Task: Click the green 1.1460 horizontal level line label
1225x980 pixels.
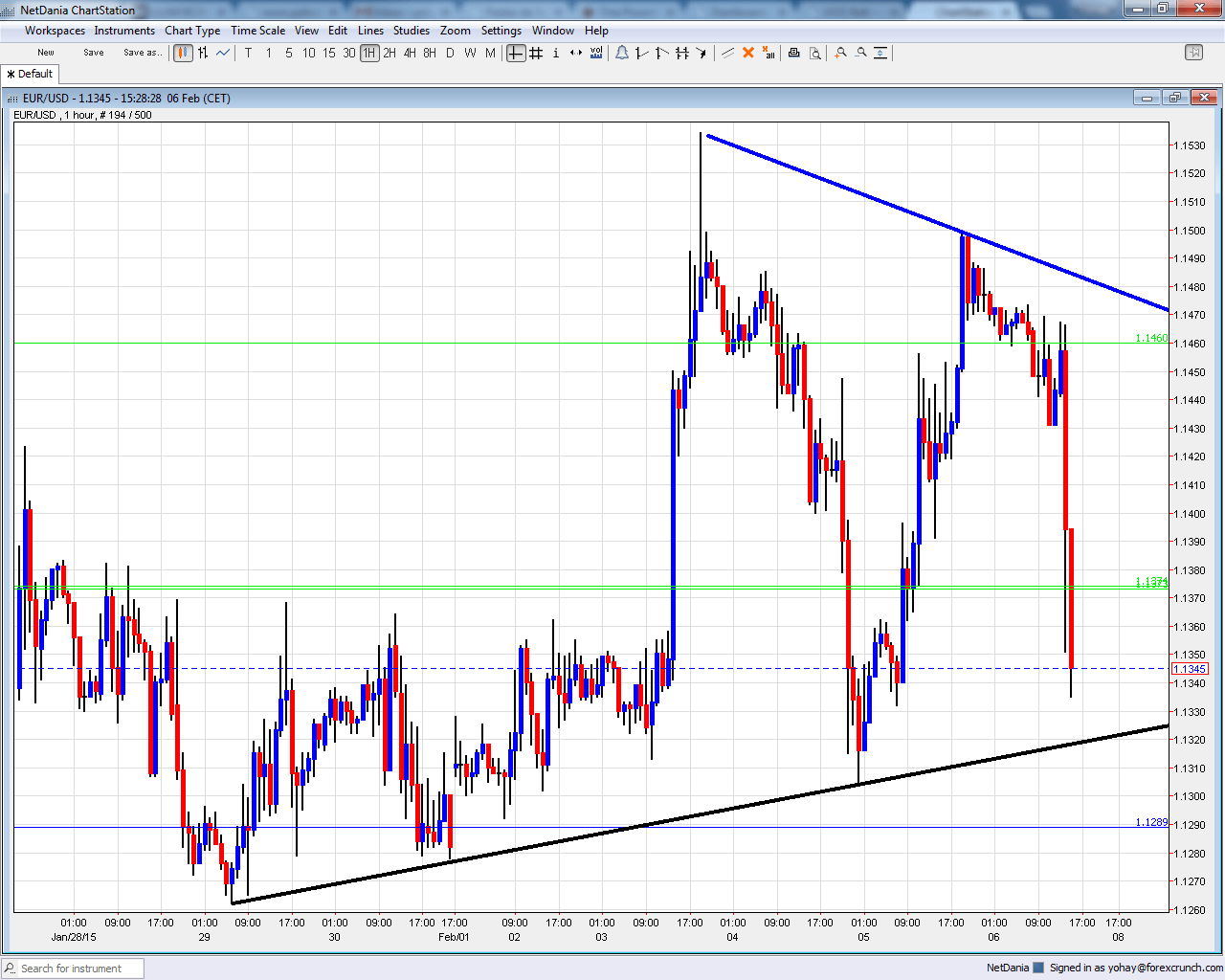Action: pos(1151,339)
